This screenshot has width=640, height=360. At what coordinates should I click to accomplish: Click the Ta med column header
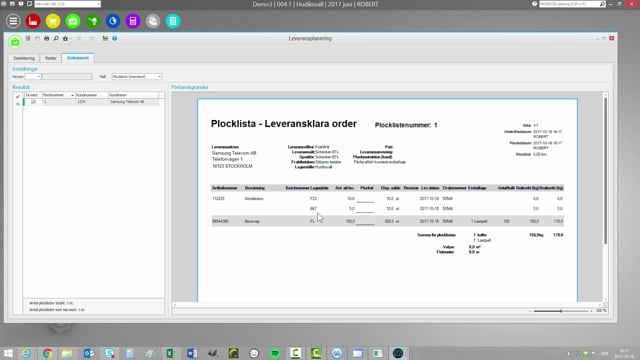tap(33, 95)
